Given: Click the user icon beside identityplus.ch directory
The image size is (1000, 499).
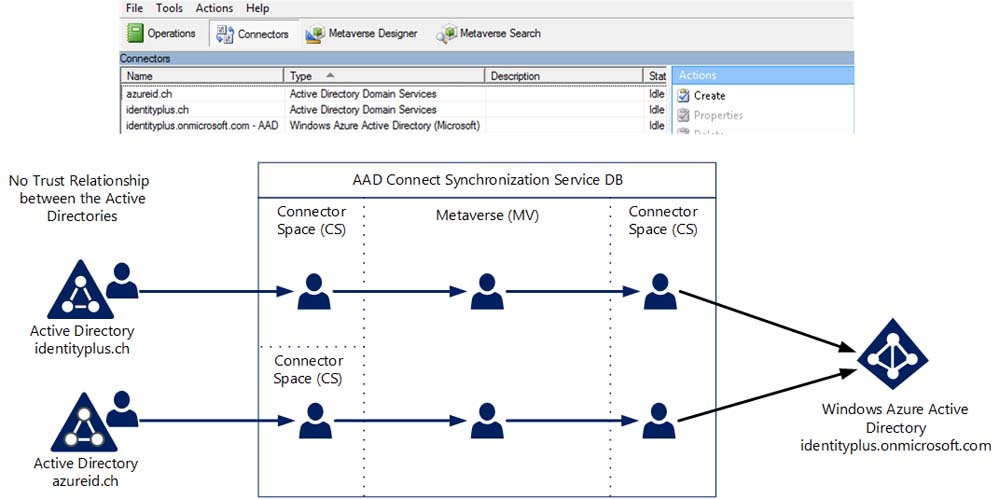Looking at the screenshot, I should [122, 281].
